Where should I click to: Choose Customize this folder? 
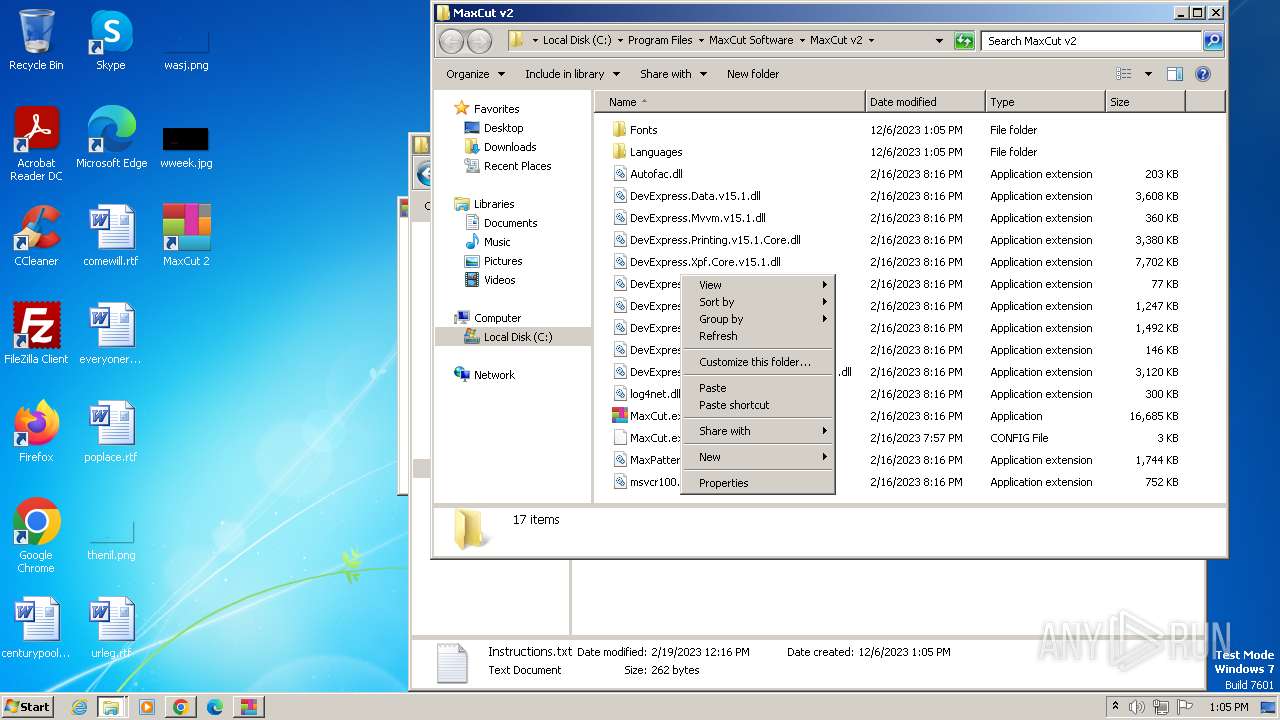pyautogui.click(x=758, y=362)
